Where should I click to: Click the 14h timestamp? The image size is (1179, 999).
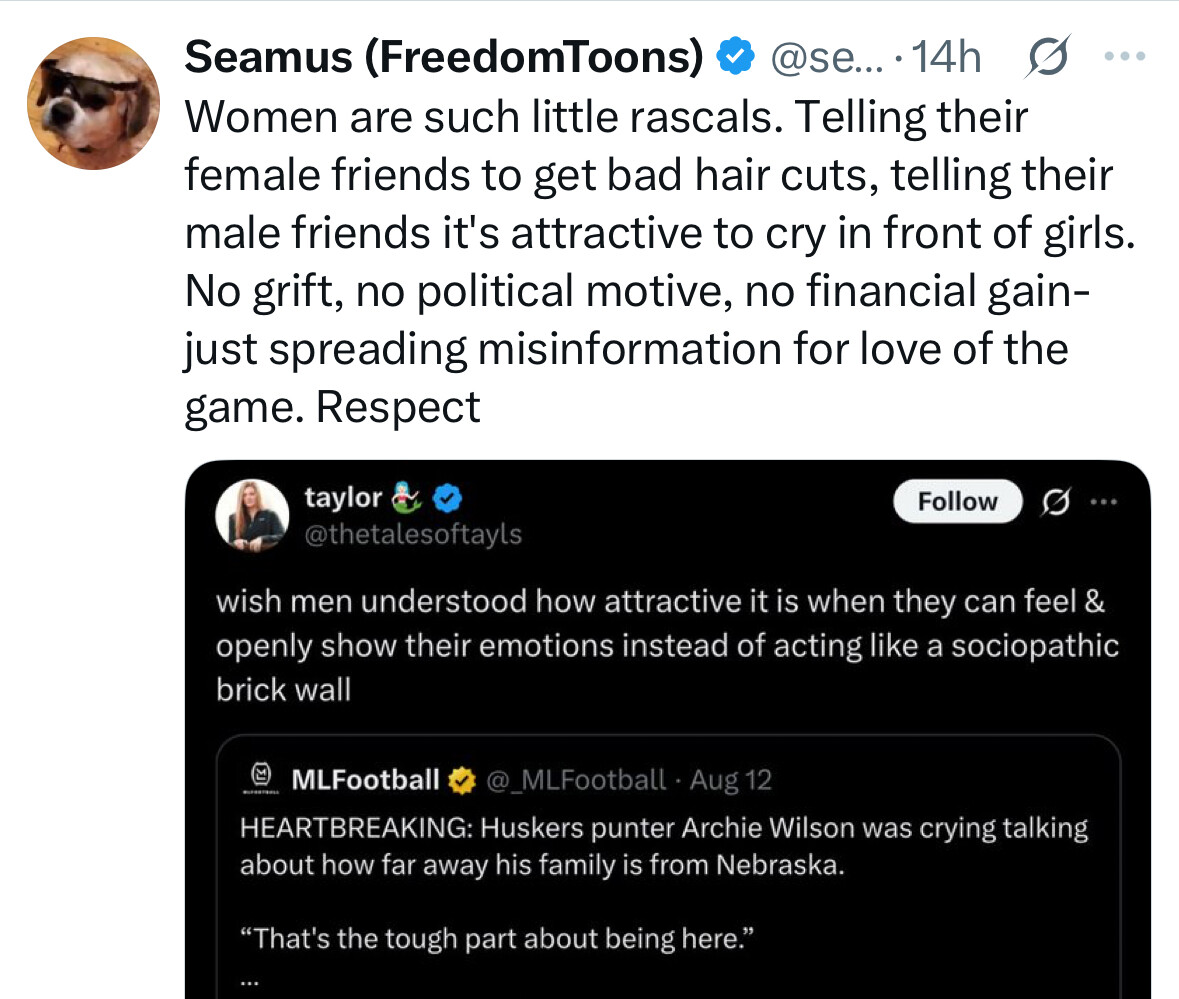947,59
